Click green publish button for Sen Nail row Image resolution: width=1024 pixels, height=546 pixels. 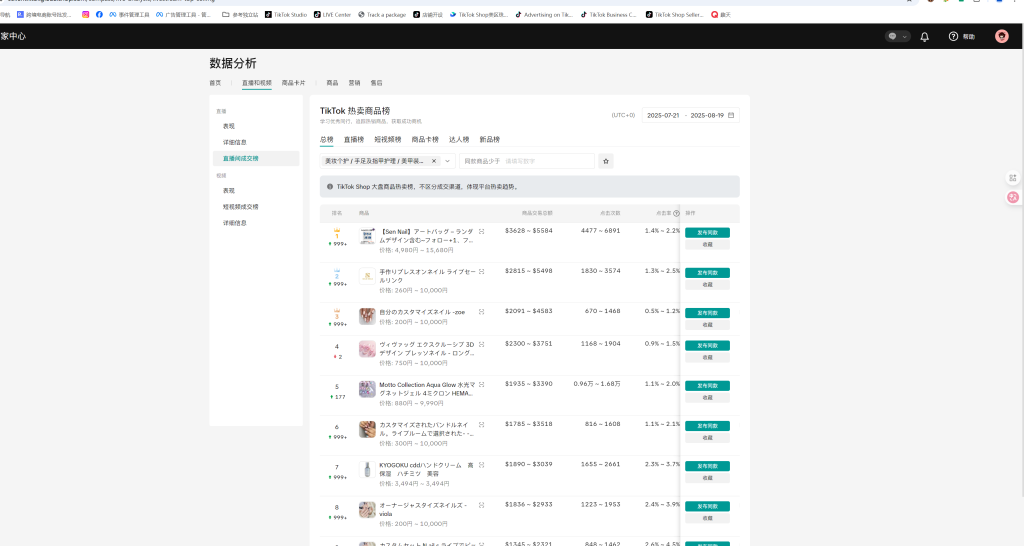pos(707,233)
